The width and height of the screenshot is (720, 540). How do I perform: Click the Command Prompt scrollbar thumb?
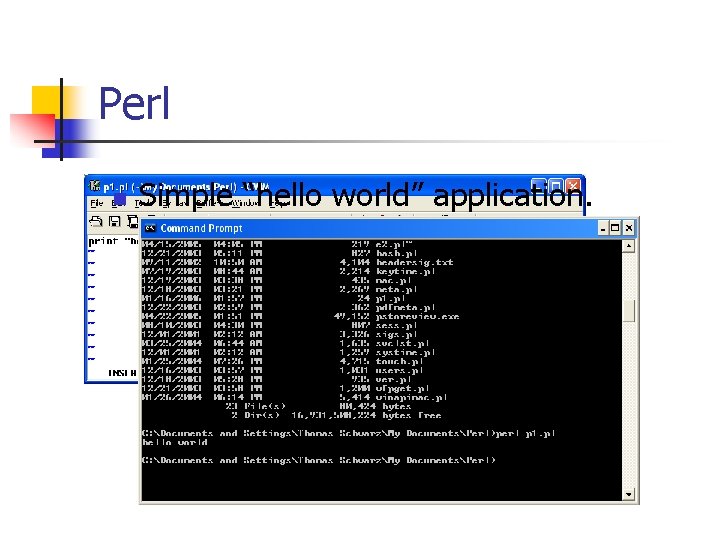(x=629, y=311)
